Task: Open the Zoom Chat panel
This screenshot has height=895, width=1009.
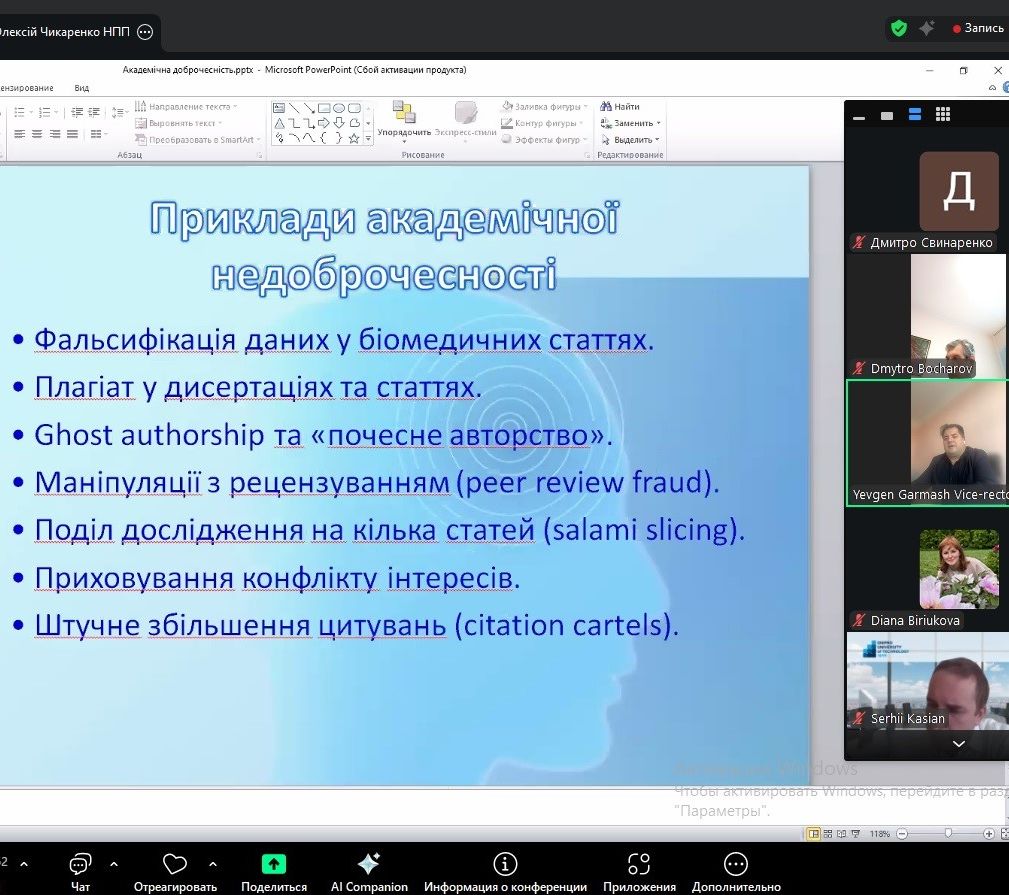Action: (80, 864)
